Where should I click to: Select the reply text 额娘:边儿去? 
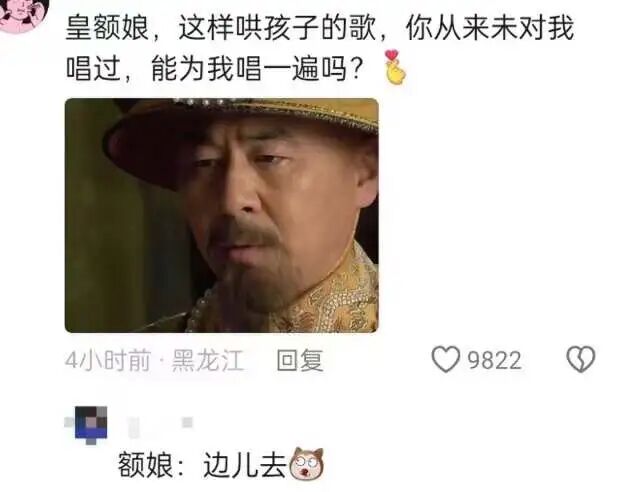coord(202,464)
